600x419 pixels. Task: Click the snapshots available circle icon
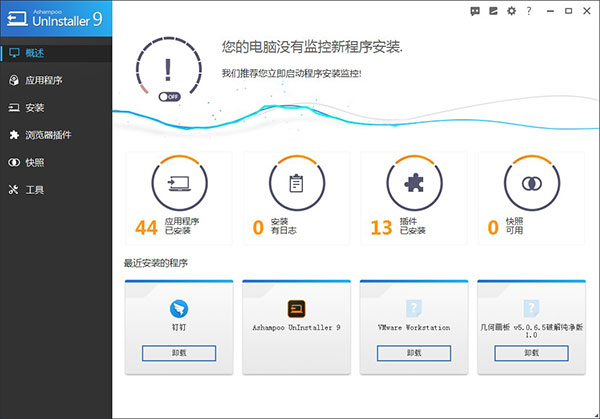coord(532,183)
